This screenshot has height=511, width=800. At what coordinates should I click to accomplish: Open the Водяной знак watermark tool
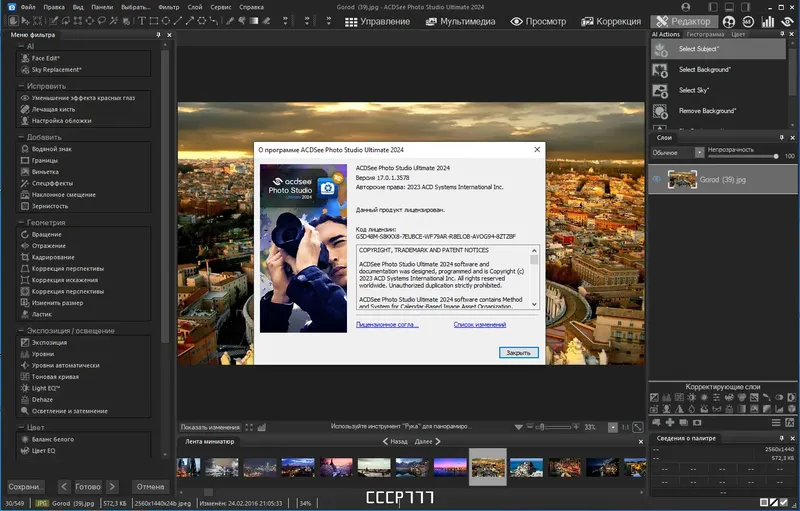pyautogui.click(x=52, y=148)
